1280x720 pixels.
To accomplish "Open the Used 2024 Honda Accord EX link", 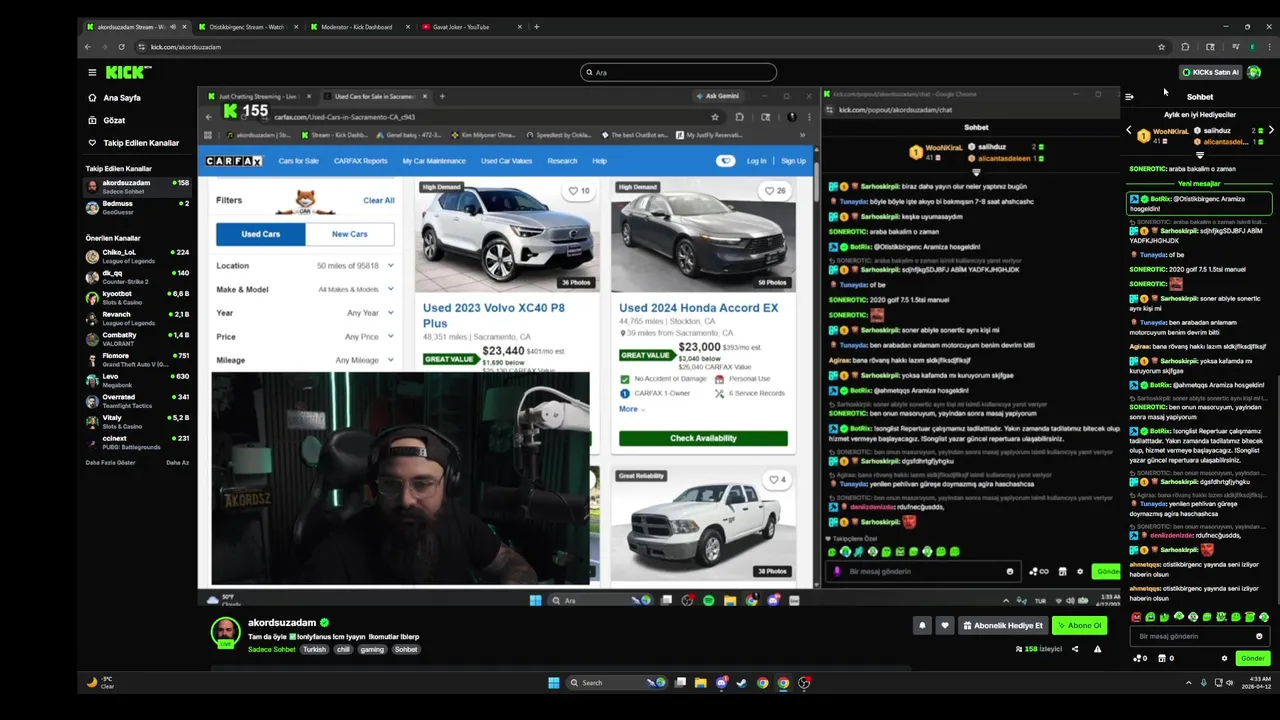I will pyautogui.click(x=698, y=308).
